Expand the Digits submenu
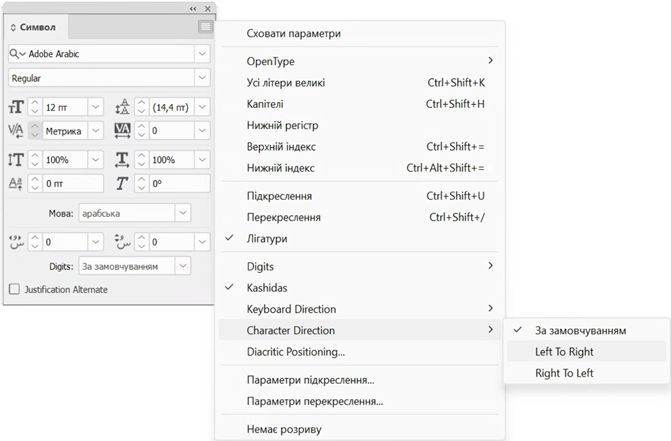 tap(359, 266)
